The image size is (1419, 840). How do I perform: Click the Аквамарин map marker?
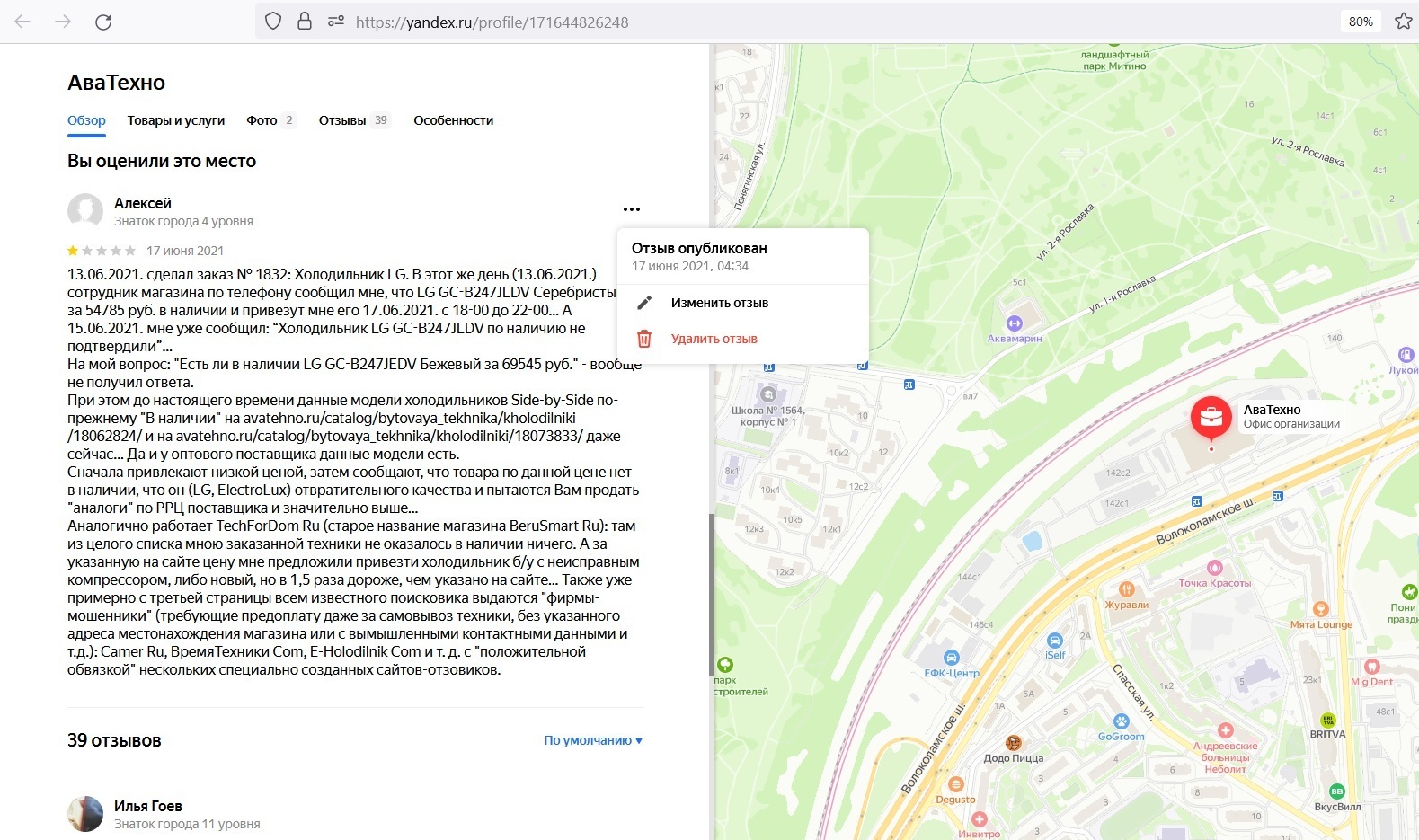click(x=1015, y=323)
